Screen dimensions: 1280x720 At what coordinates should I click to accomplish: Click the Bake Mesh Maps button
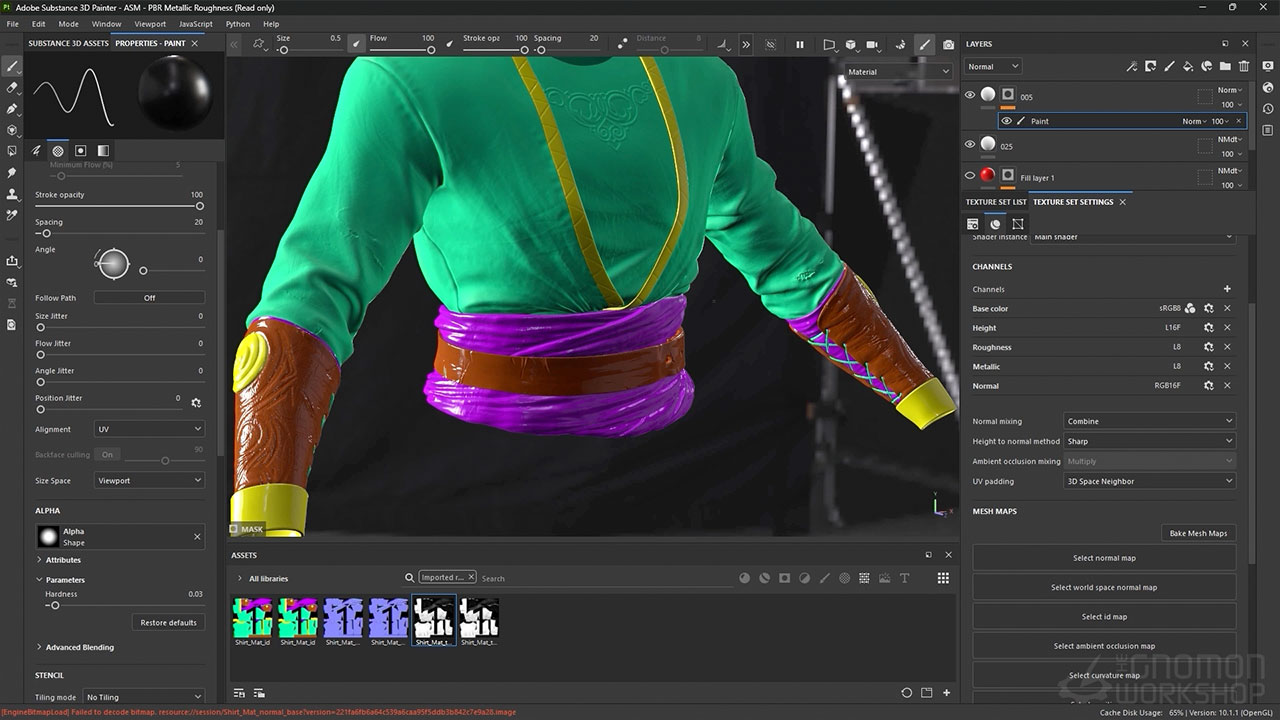pos(1198,533)
